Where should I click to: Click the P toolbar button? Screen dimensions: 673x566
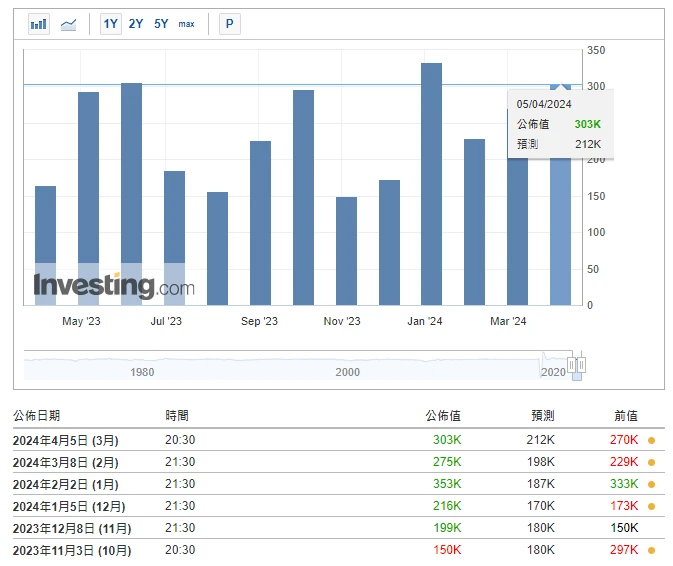point(230,24)
